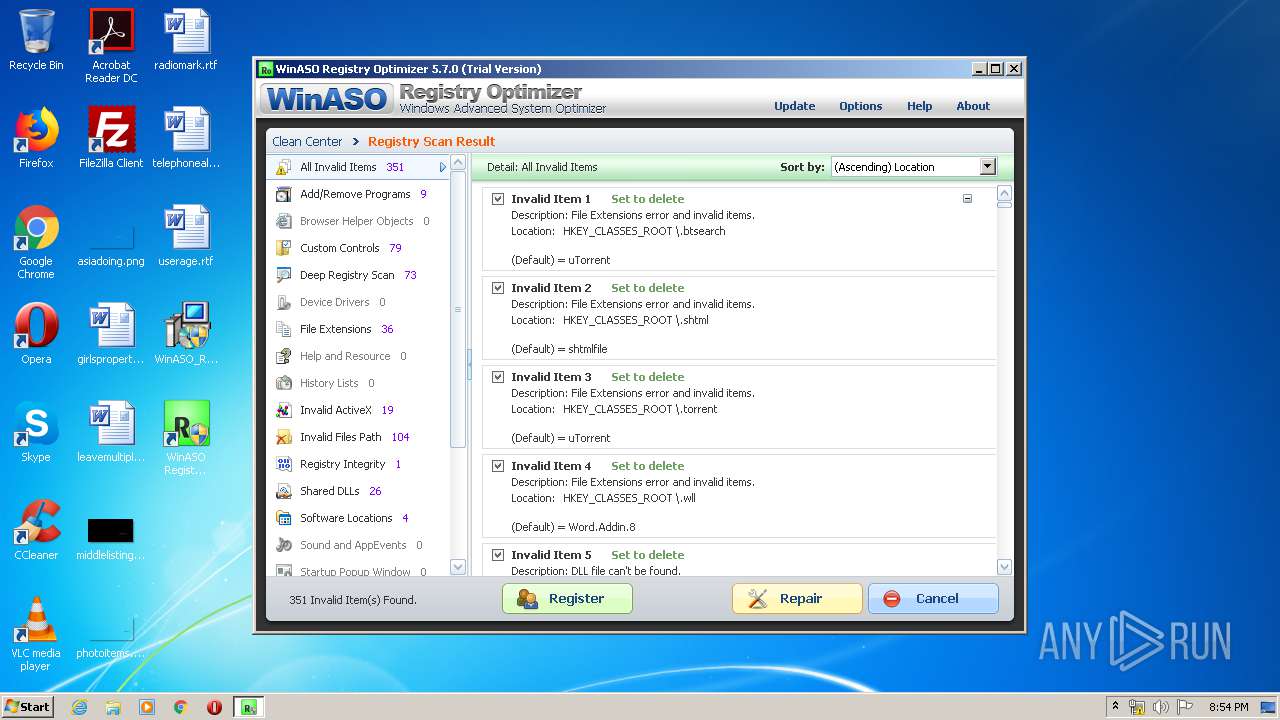Click the volume icon in system tray
1280x720 pixels.
pyautogui.click(x=1159, y=707)
